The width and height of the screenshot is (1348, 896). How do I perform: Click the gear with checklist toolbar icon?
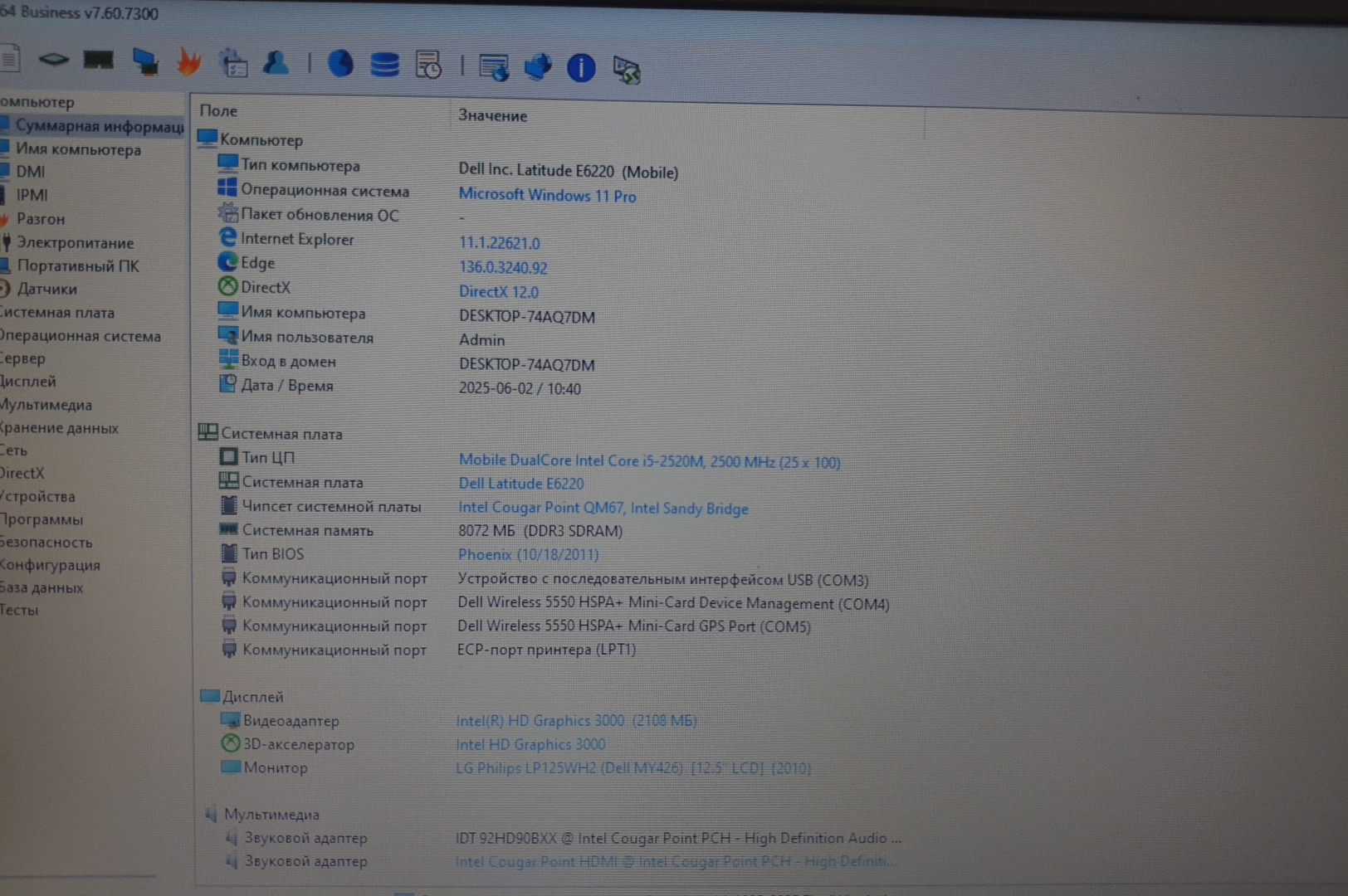(x=234, y=63)
